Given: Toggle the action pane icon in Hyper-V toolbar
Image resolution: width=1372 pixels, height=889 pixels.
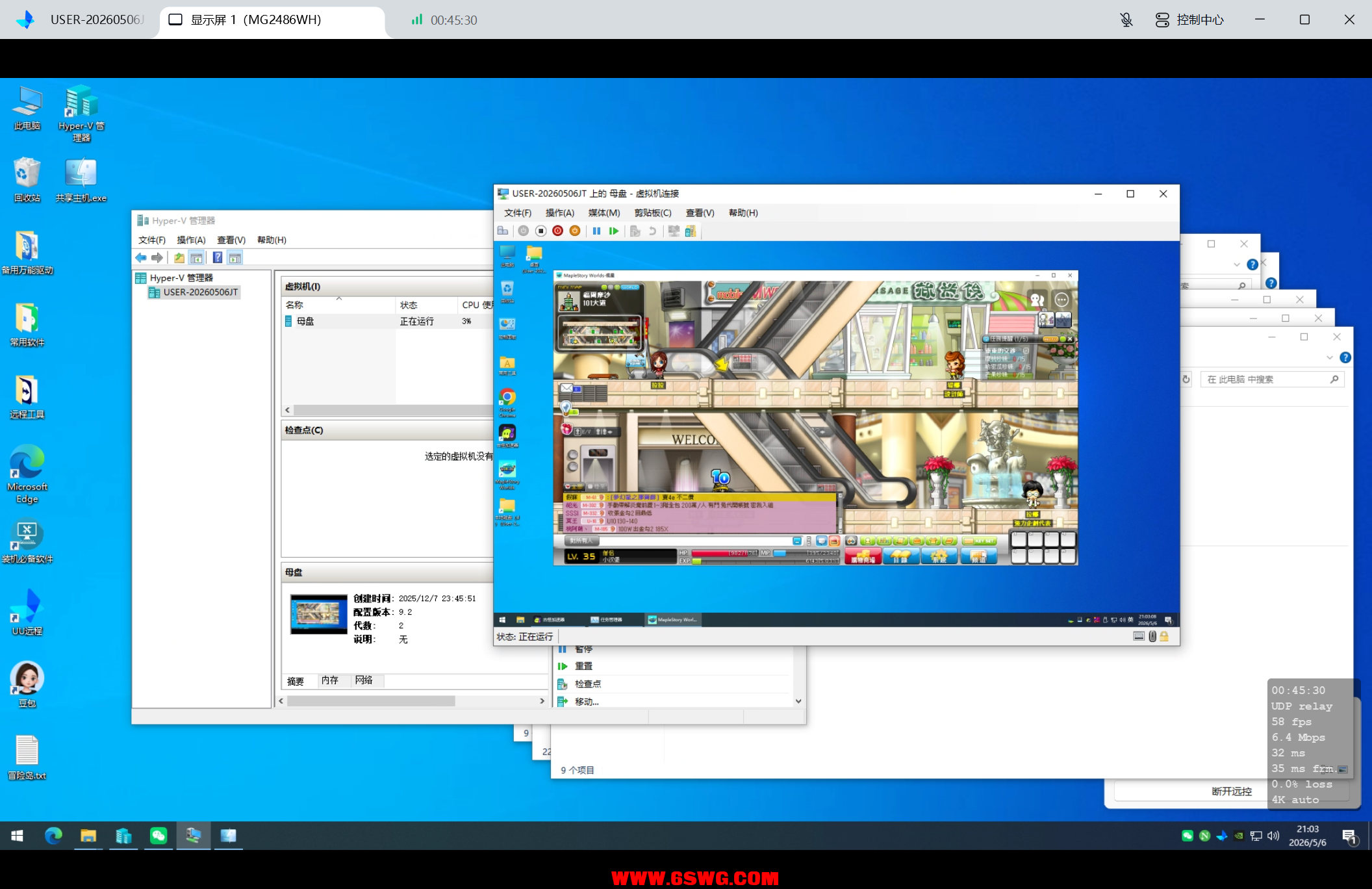Looking at the screenshot, I should point(235,258).
